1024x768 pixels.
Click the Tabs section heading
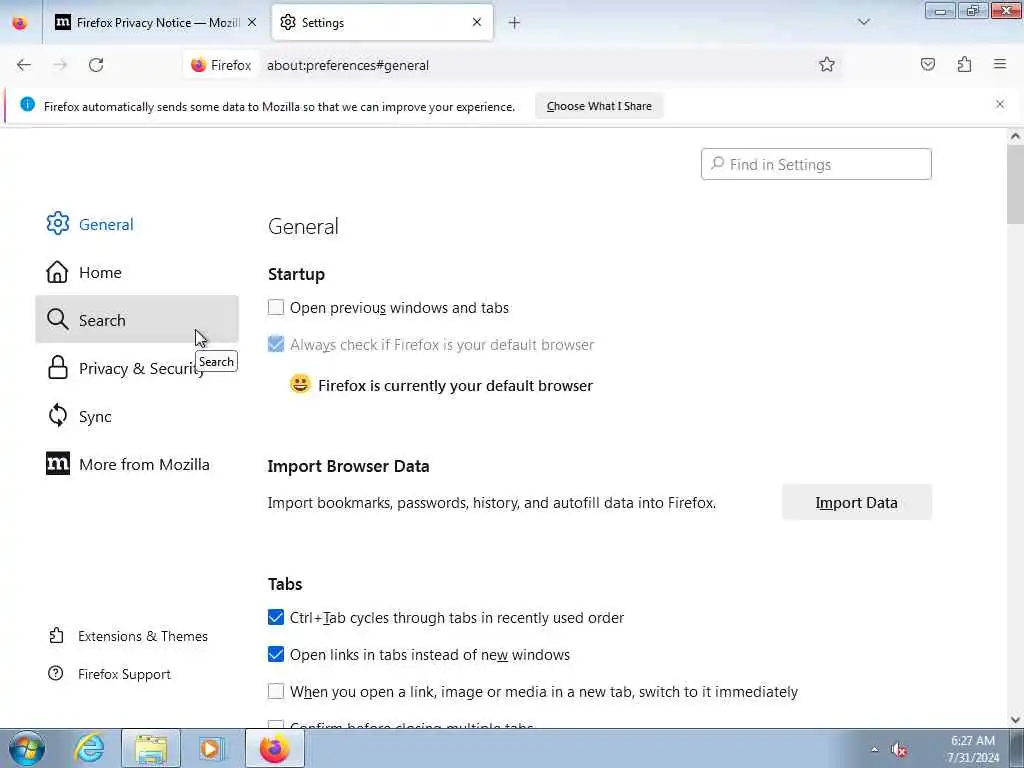click(285, 584)
